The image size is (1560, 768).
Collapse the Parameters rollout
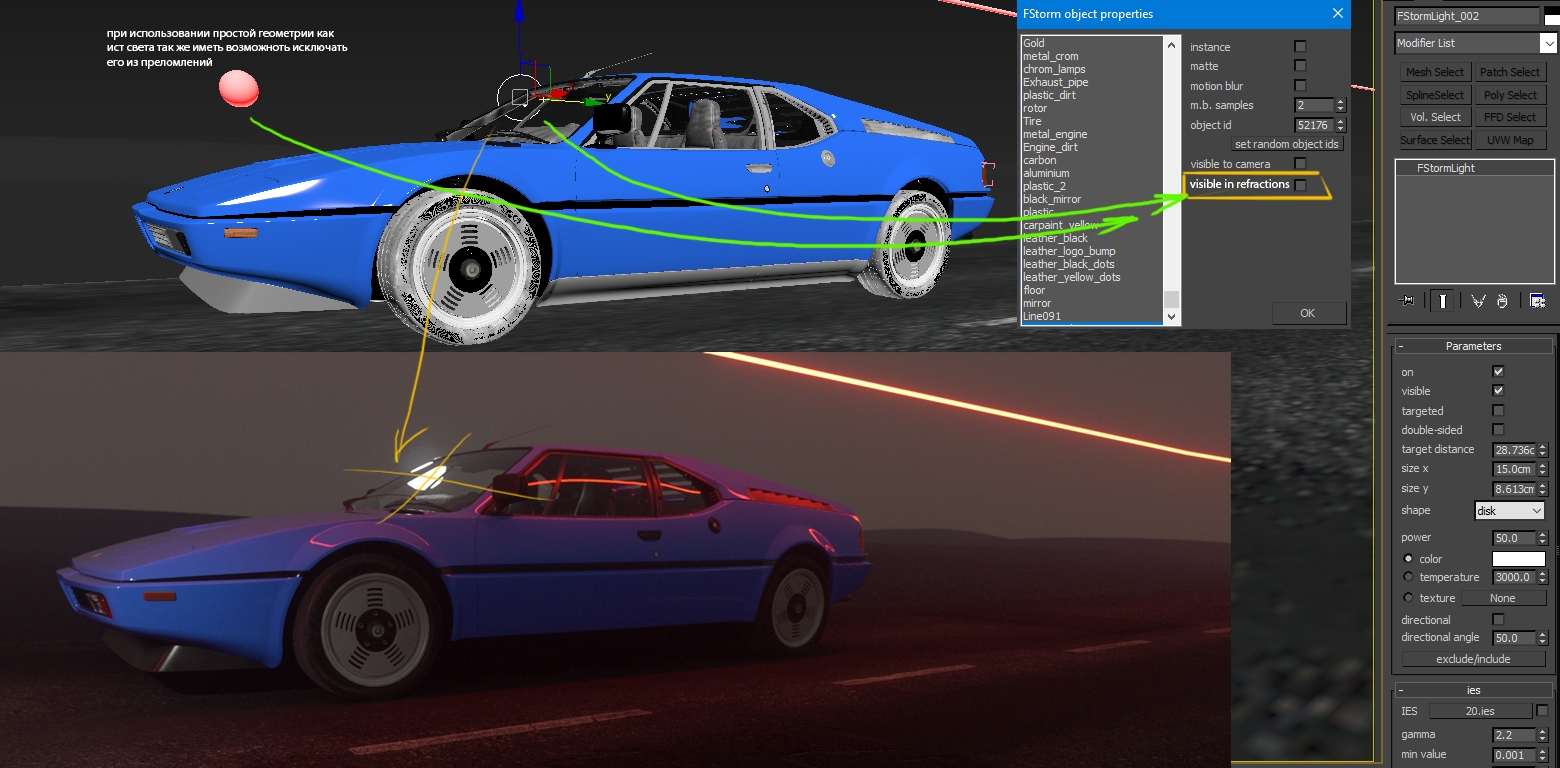coord(1402,346)
